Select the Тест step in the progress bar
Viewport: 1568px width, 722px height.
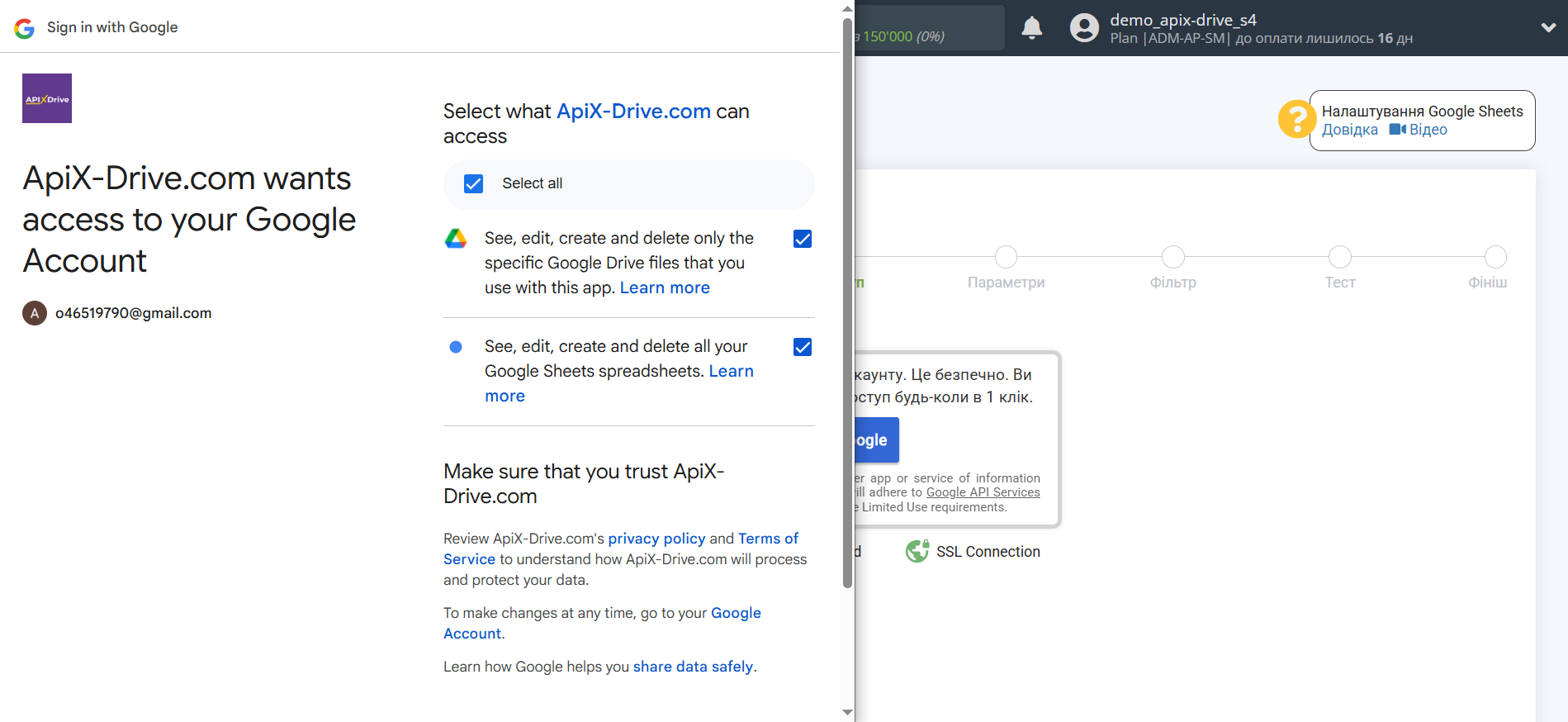click(1339, 257)
